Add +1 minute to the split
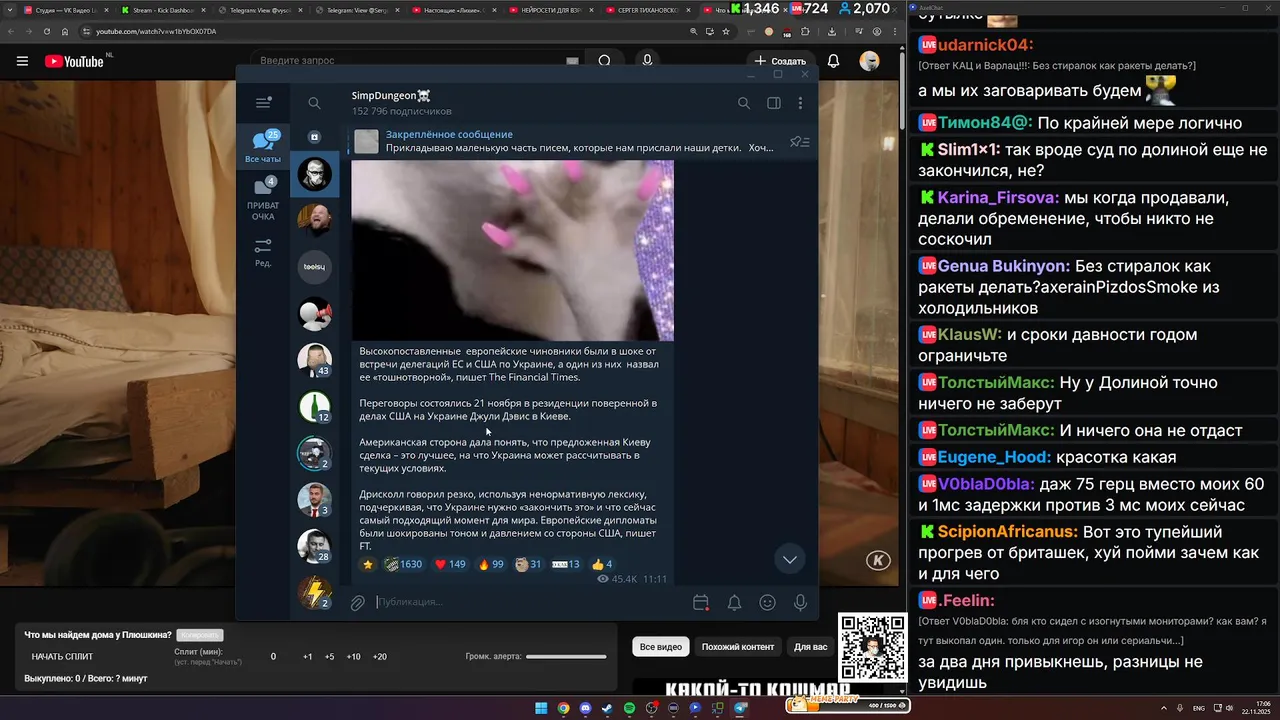This screenshot has width=1280, height=720. [308, 657]
